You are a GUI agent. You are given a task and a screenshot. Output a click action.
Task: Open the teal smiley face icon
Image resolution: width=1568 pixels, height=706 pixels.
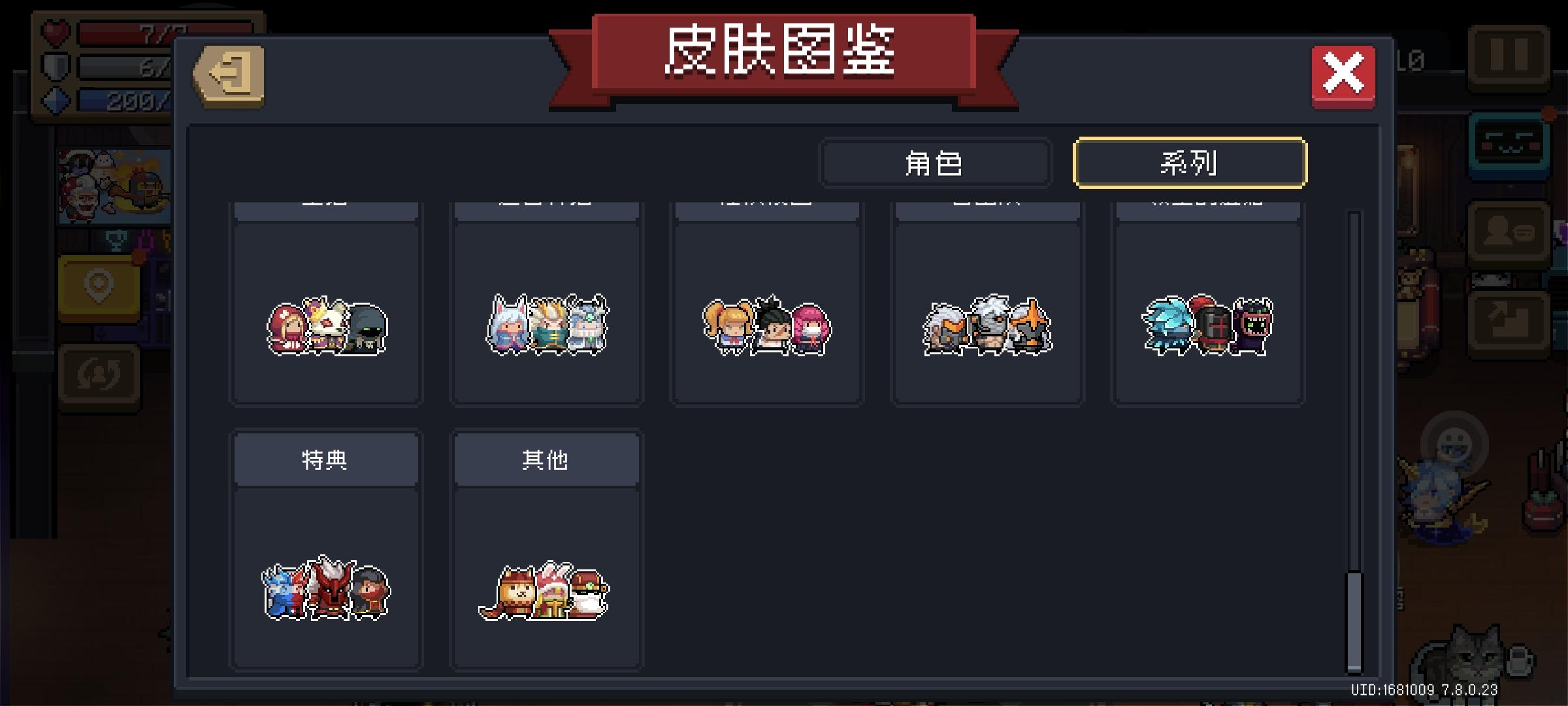1509,146
